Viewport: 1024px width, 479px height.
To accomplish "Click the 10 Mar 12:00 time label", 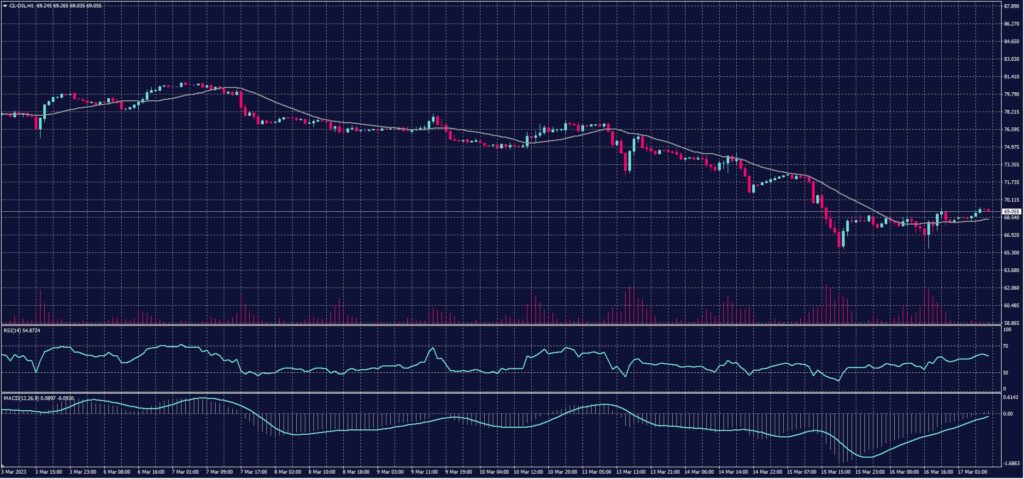I will point(529,469).
